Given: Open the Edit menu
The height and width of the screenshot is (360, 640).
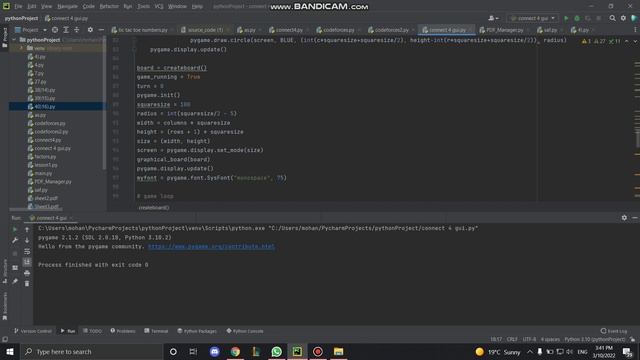Looking at the screenshot, I should click(x=32, y=7).
